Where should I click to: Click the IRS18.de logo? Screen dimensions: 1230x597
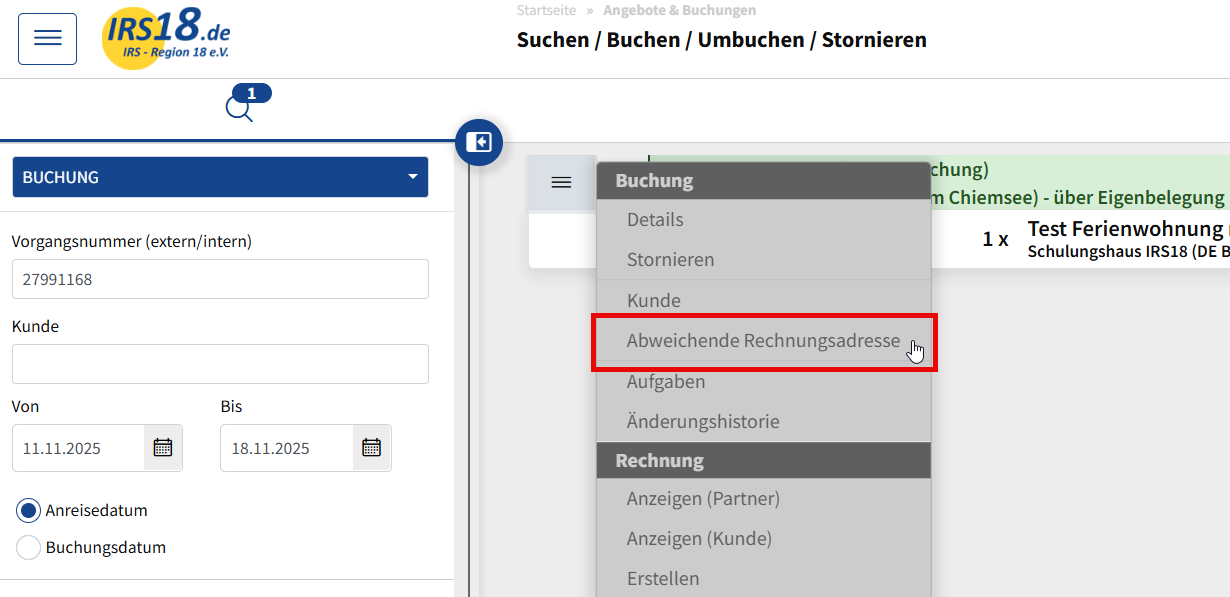(166, 39)
